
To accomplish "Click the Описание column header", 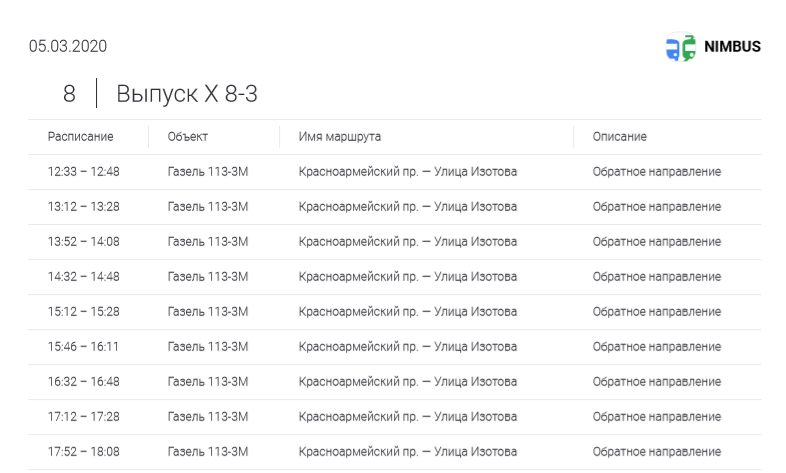I will (620, 137).
